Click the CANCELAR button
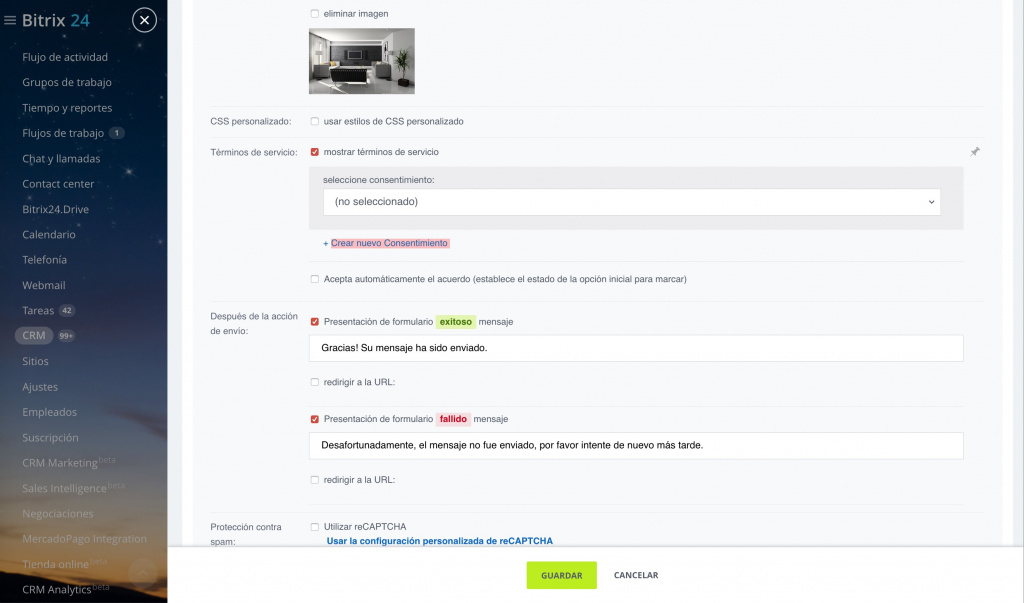Screen dimensions: 1024x603 tap(636, 575)
